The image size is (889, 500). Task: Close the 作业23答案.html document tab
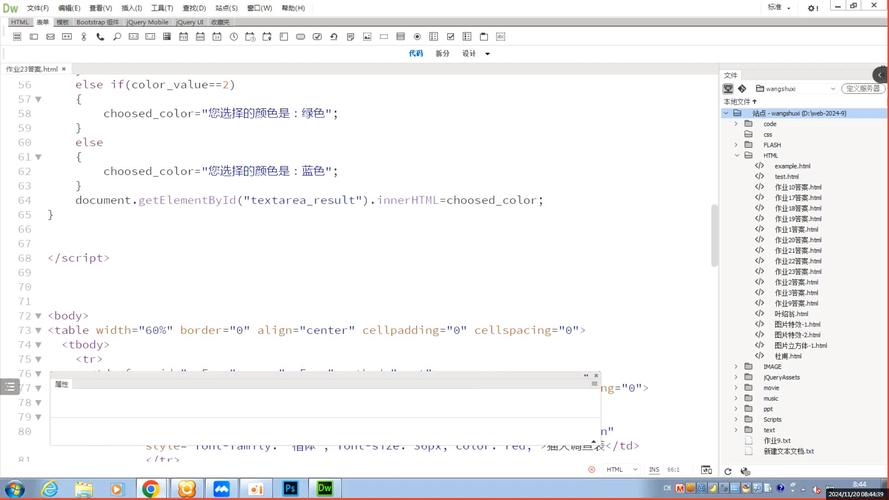pyautogui.click(x=64, y=69)
